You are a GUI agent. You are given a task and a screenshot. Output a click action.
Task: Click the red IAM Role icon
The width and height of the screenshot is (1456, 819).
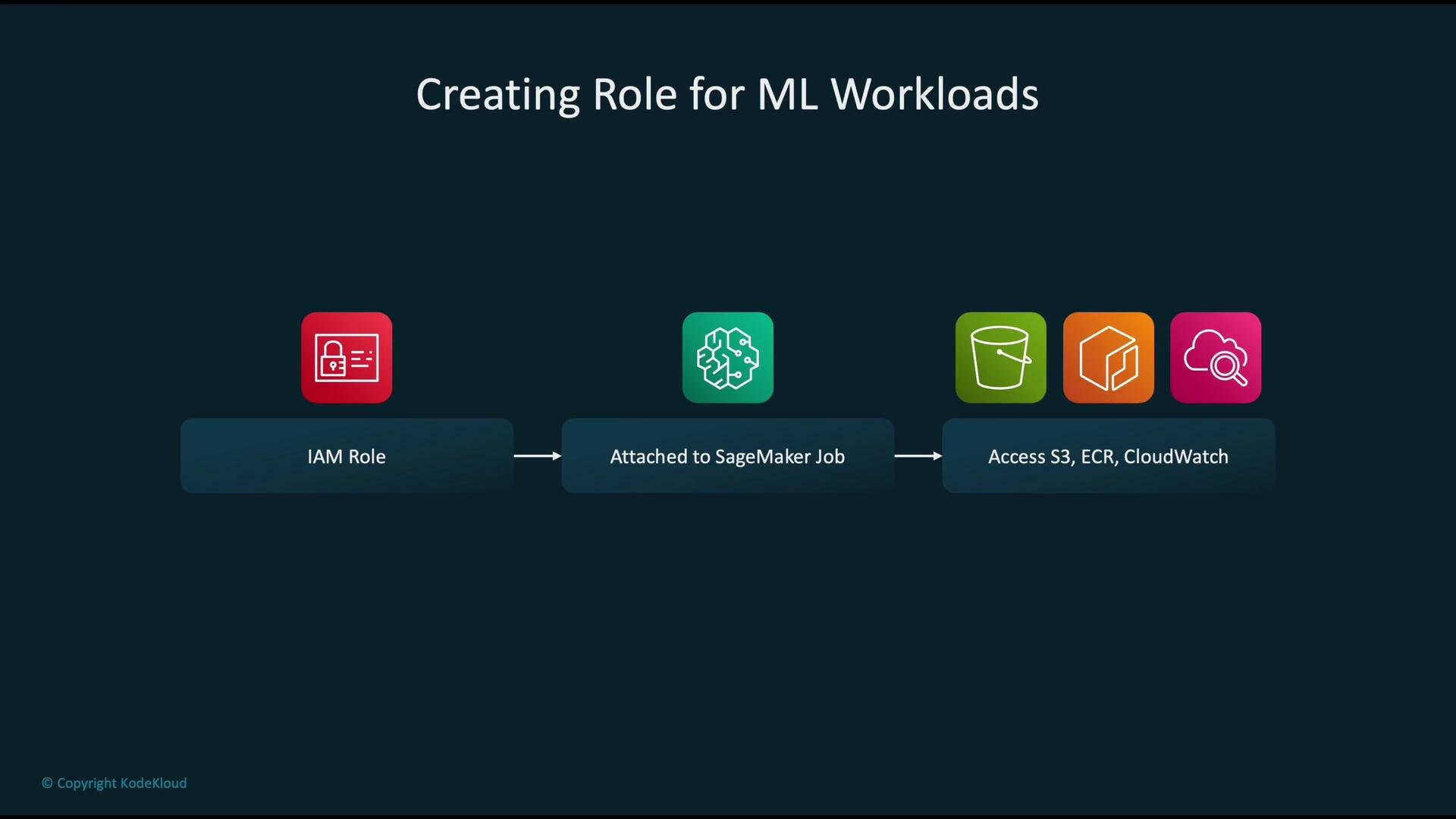tap(347, 357)
